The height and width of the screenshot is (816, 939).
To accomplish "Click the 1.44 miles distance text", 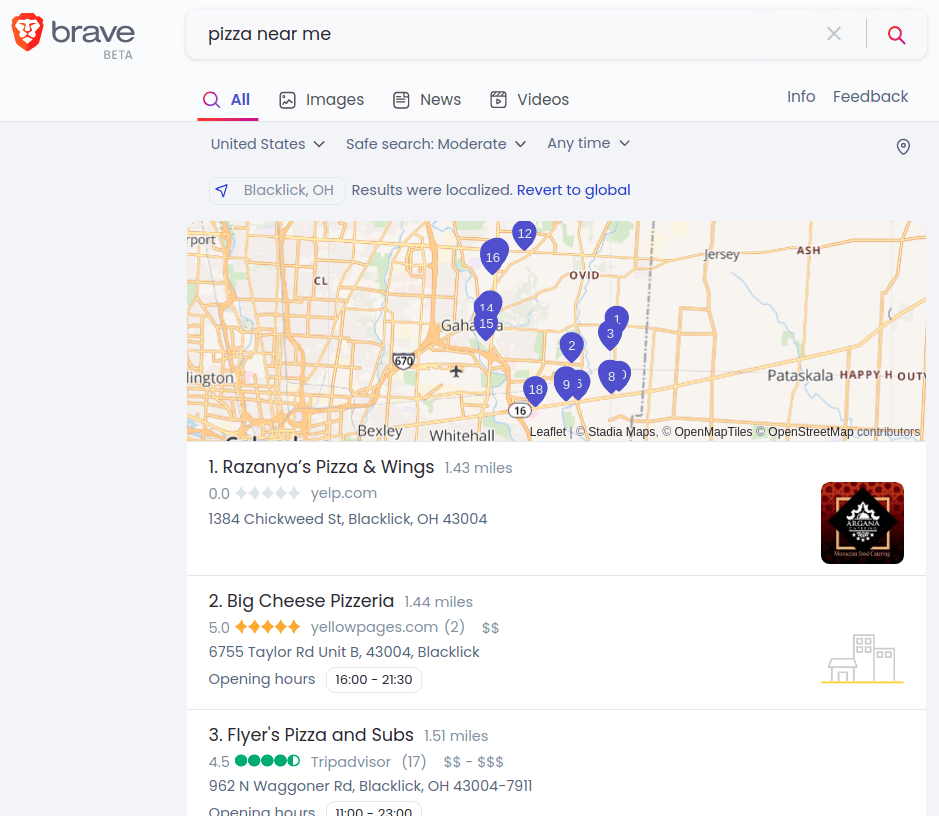I will pyautogui.click(x=438, y=602).
